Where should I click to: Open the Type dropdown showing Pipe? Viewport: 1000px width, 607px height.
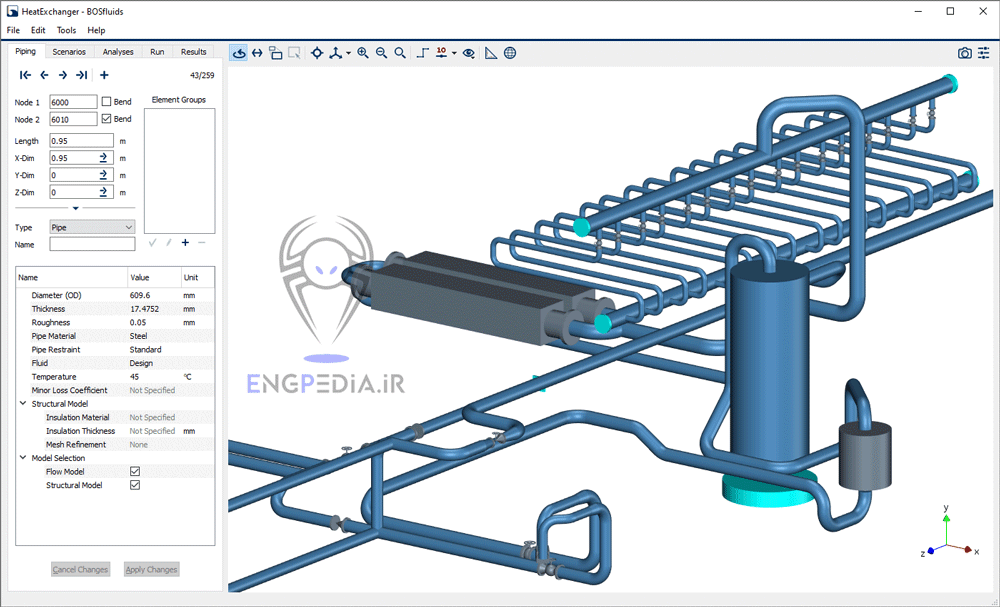[x=92, y=228]
